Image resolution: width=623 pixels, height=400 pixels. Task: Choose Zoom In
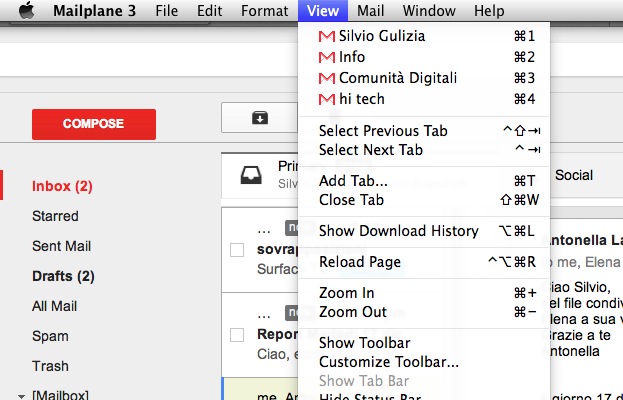tap(424, 293)
